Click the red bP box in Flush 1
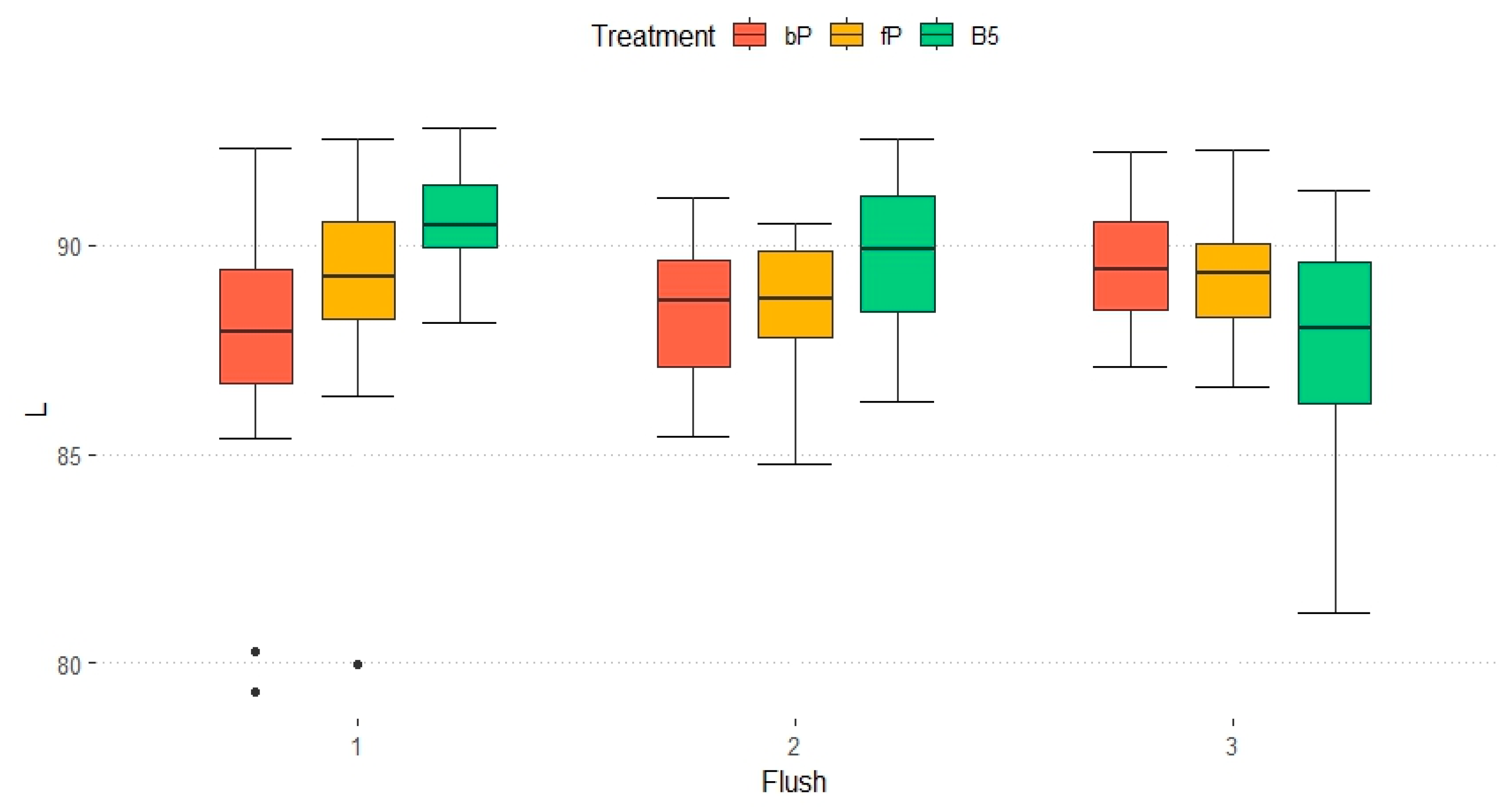Screen dimensions: 1512x807 (x=256, y=326)
